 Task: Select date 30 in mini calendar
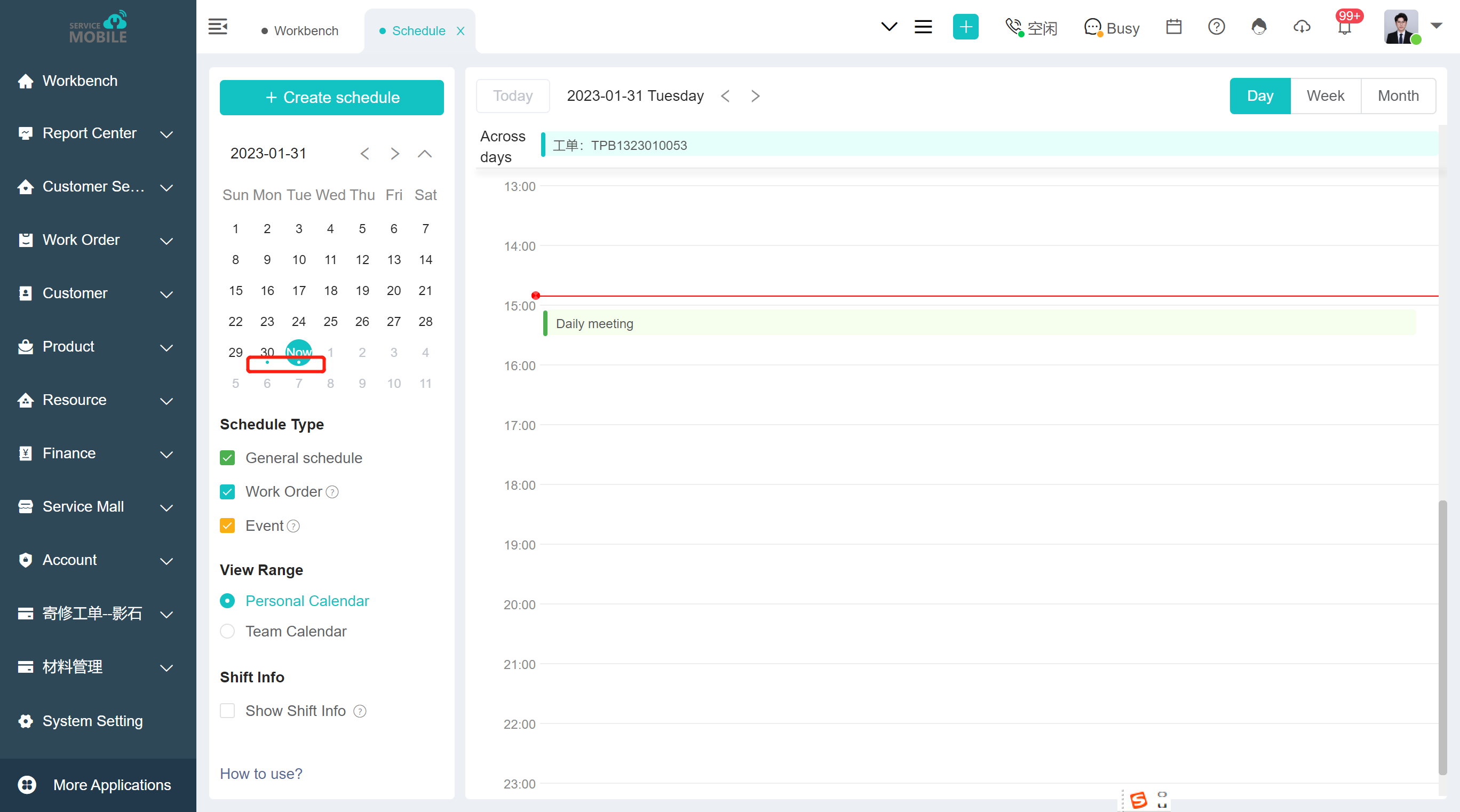(x=267, y=352)
